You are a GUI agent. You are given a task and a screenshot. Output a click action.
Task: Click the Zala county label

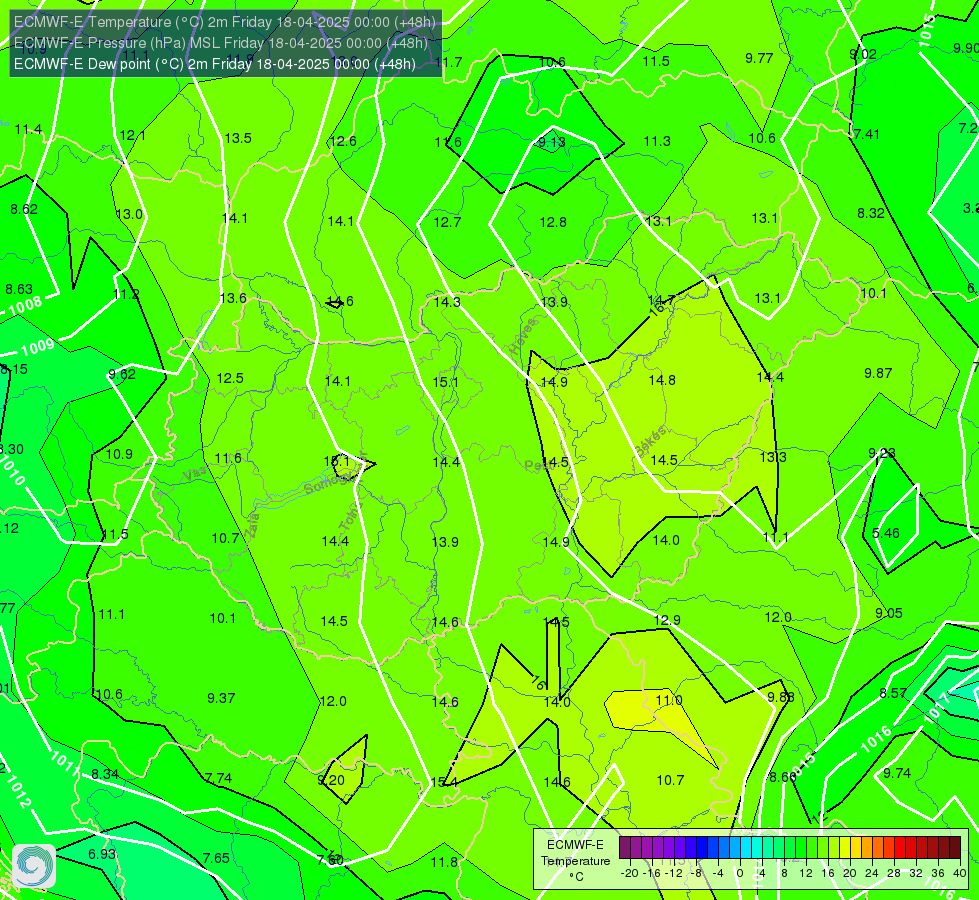pos(252,526)
